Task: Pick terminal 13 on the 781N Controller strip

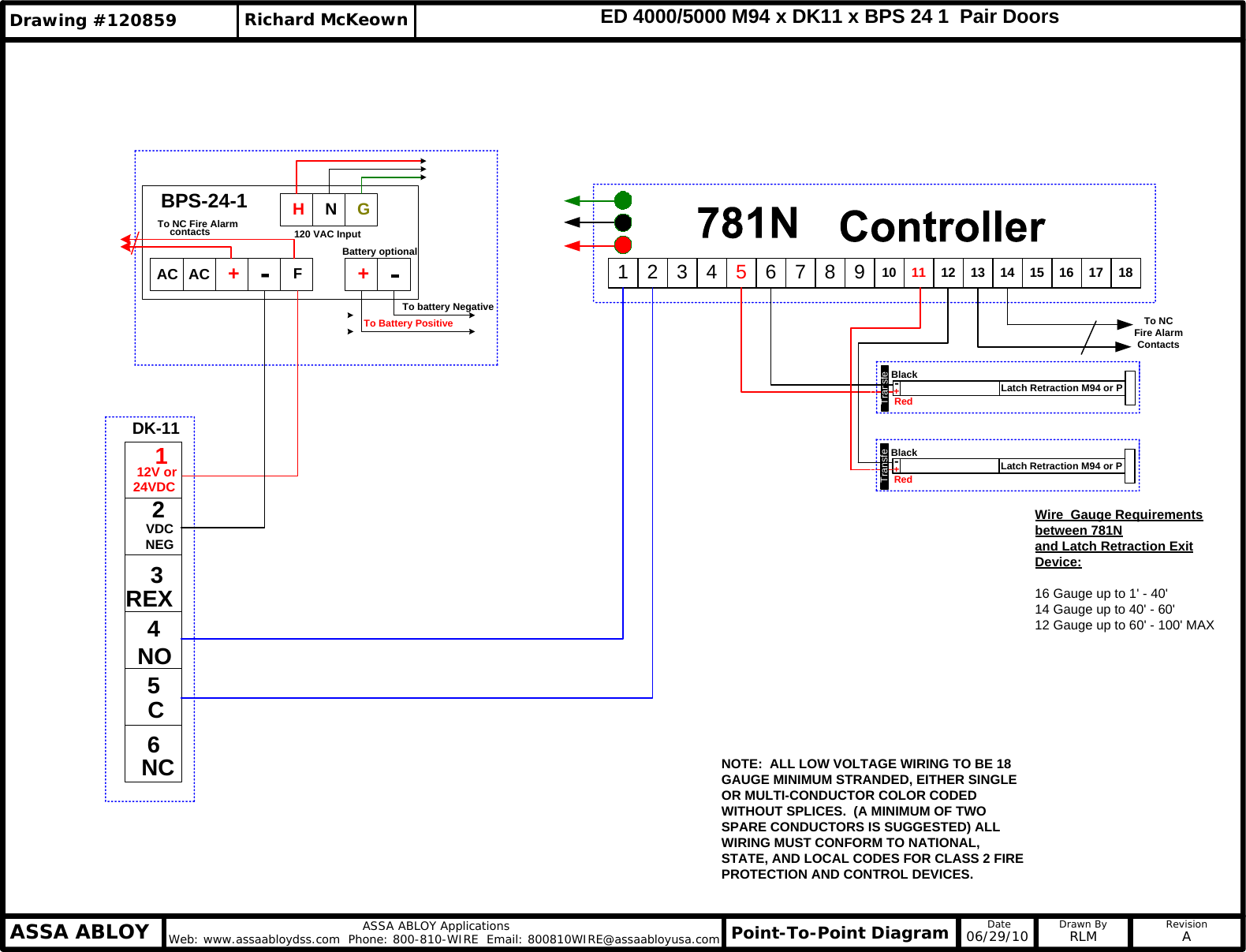Action: [x=978, y=273]
